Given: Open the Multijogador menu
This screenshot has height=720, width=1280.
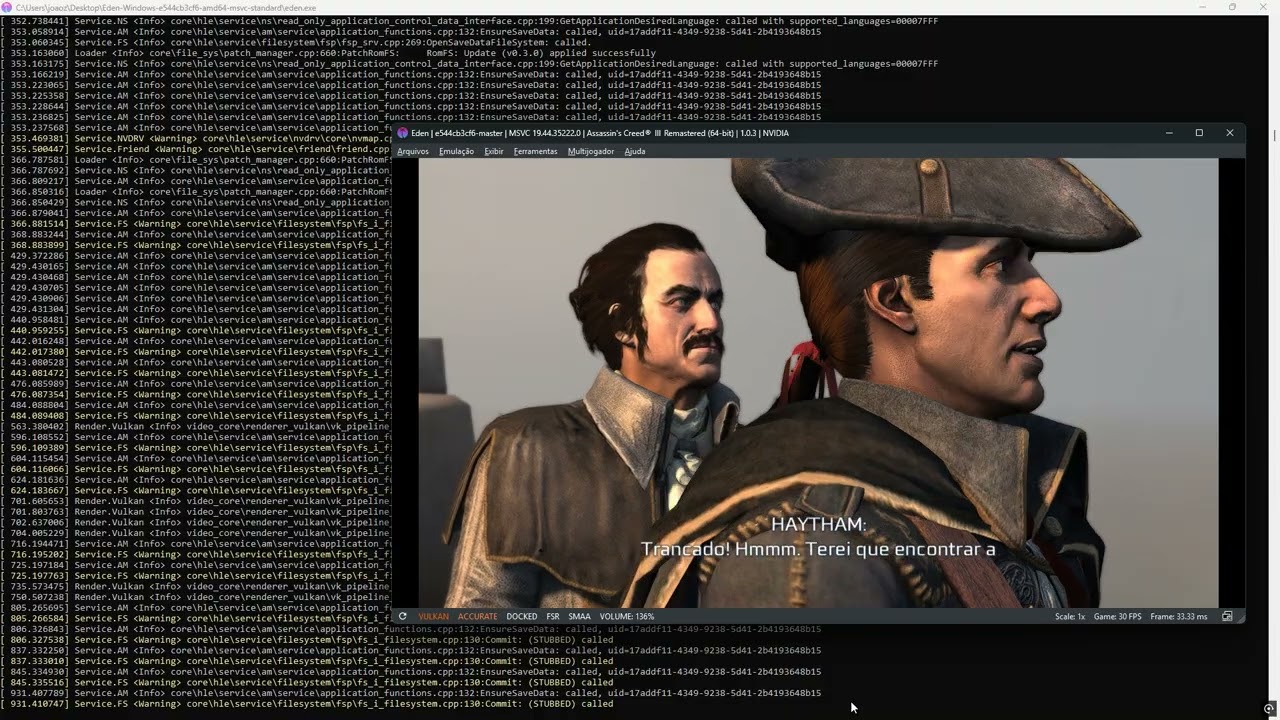Looking at the screenshot, I should [x=591, y=151].
